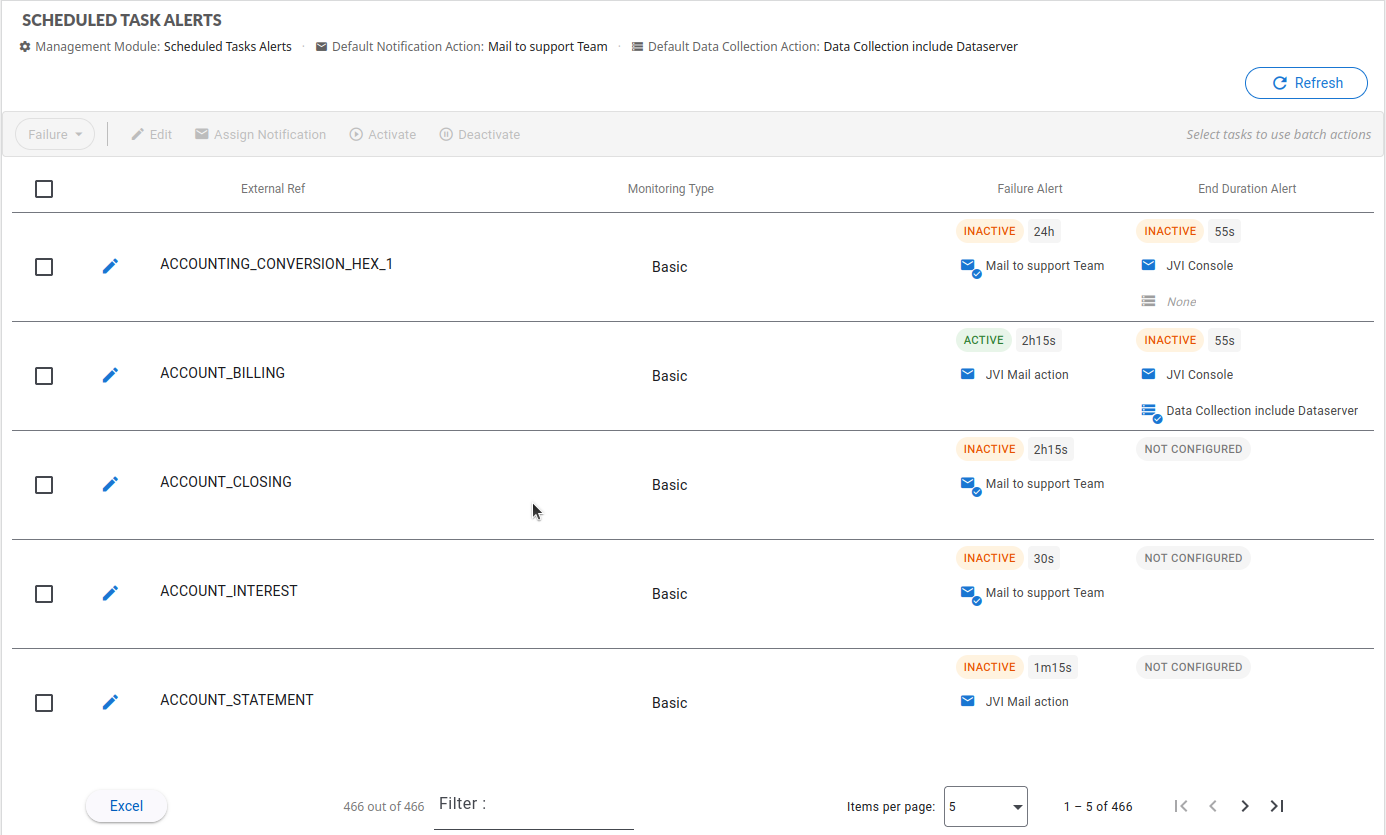Open the Failure alert type dropdown
1386x835 pixels.
tap(55, 135)
